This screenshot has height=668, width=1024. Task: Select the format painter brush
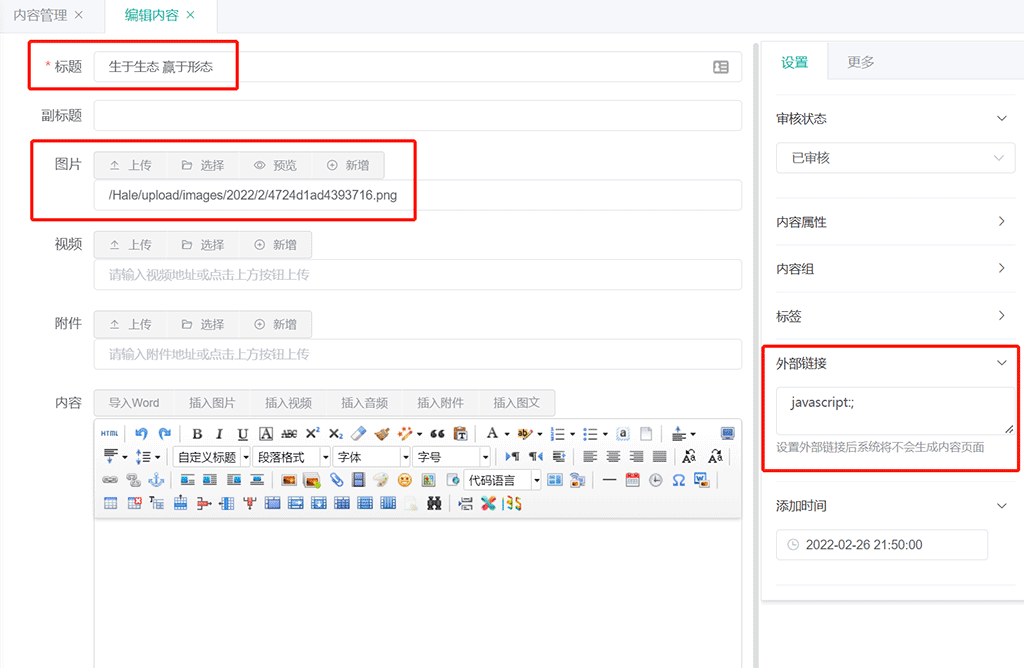click(x=382, y=434)
